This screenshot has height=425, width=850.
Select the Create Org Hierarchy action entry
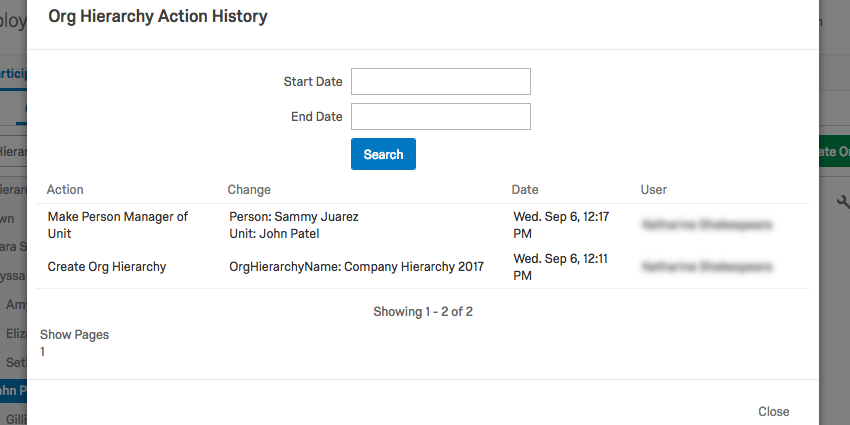coord(107,267)
